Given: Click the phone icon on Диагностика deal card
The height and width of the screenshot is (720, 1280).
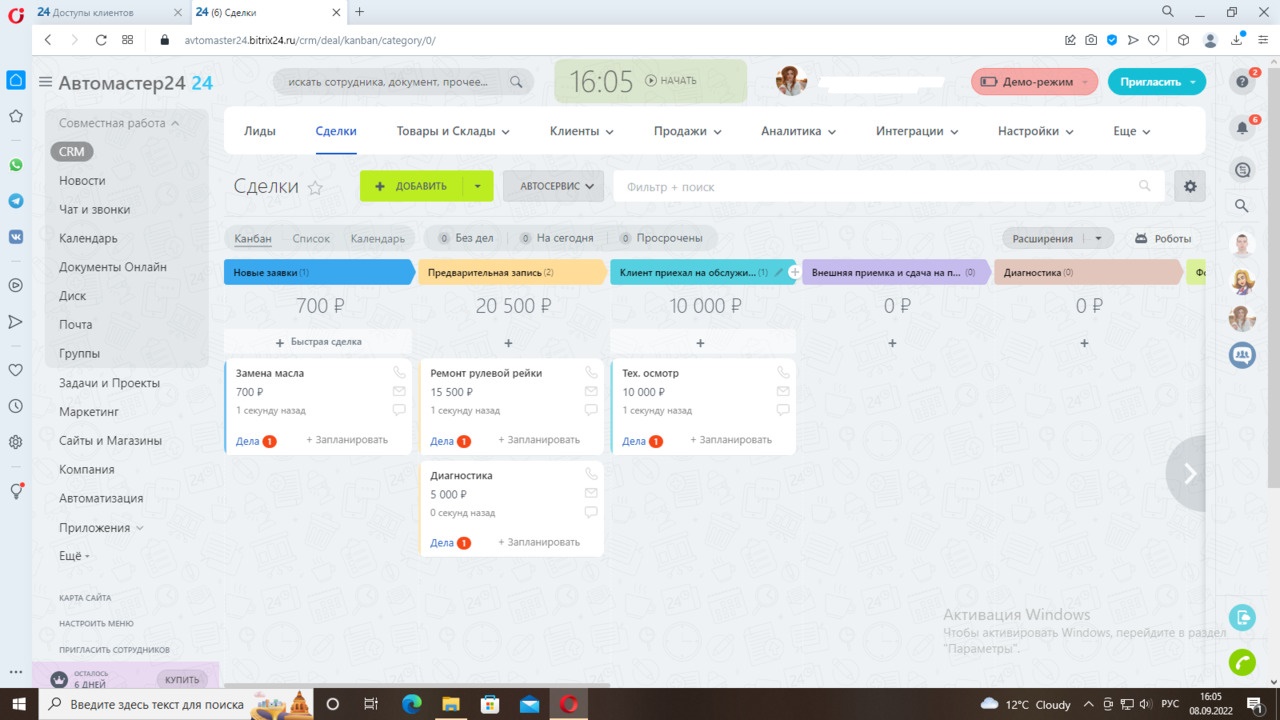Looking at the screenshot, I should coord(591,475).
